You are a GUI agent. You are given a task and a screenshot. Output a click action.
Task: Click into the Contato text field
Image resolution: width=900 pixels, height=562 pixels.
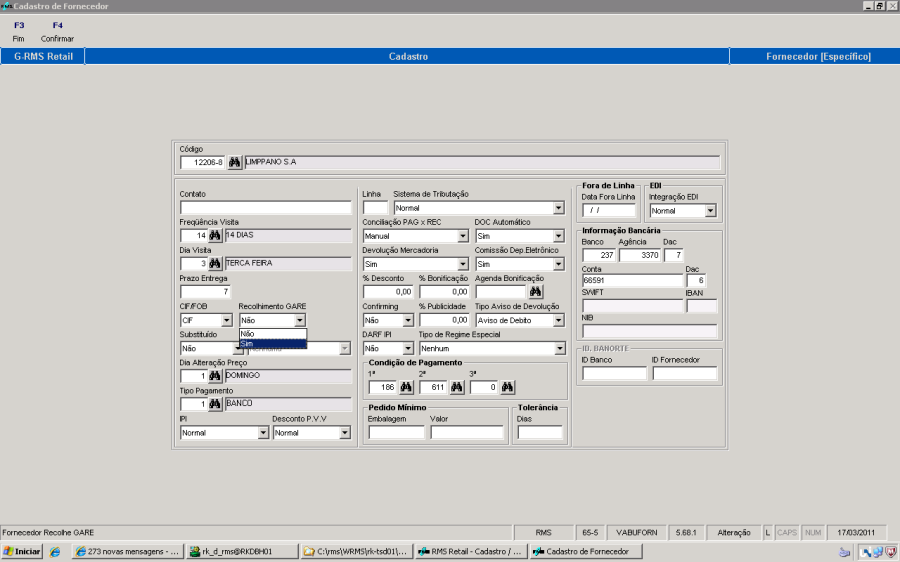pyautogui.click(x=265, y=208)
